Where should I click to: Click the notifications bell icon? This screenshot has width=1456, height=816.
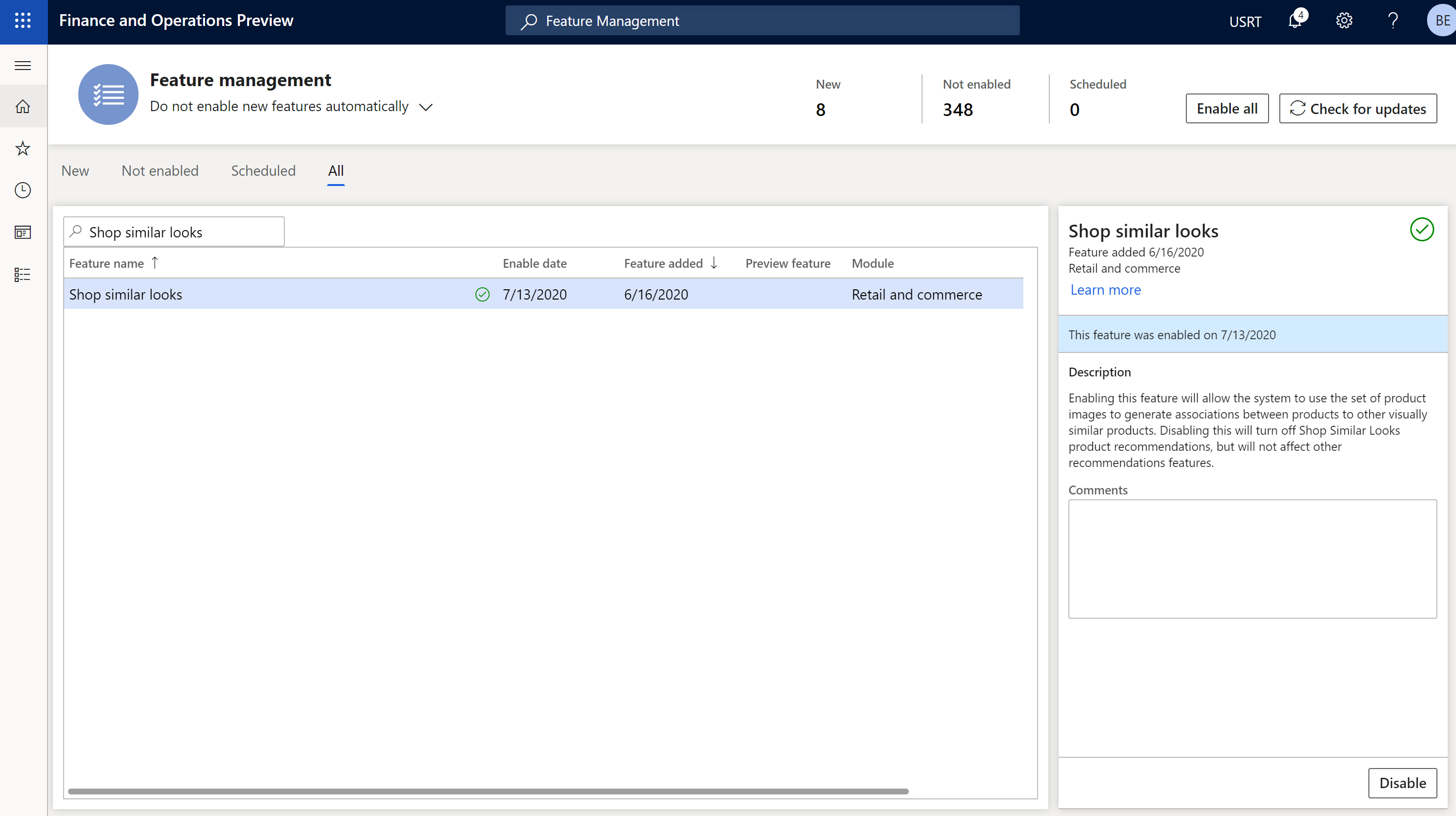click(x=1298, y=20)
